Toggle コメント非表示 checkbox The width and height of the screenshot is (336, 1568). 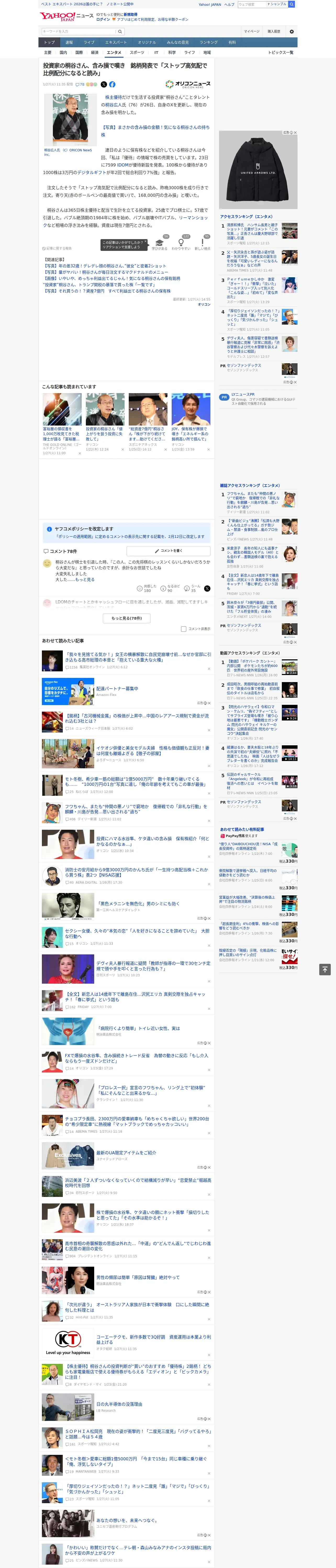183,629
